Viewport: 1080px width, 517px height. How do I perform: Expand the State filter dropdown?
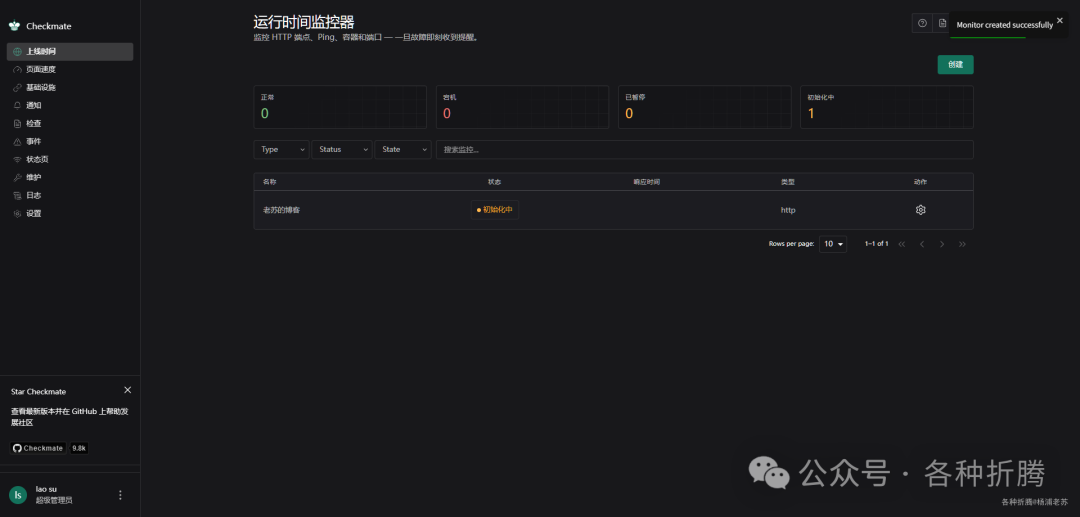click(403, 149)
